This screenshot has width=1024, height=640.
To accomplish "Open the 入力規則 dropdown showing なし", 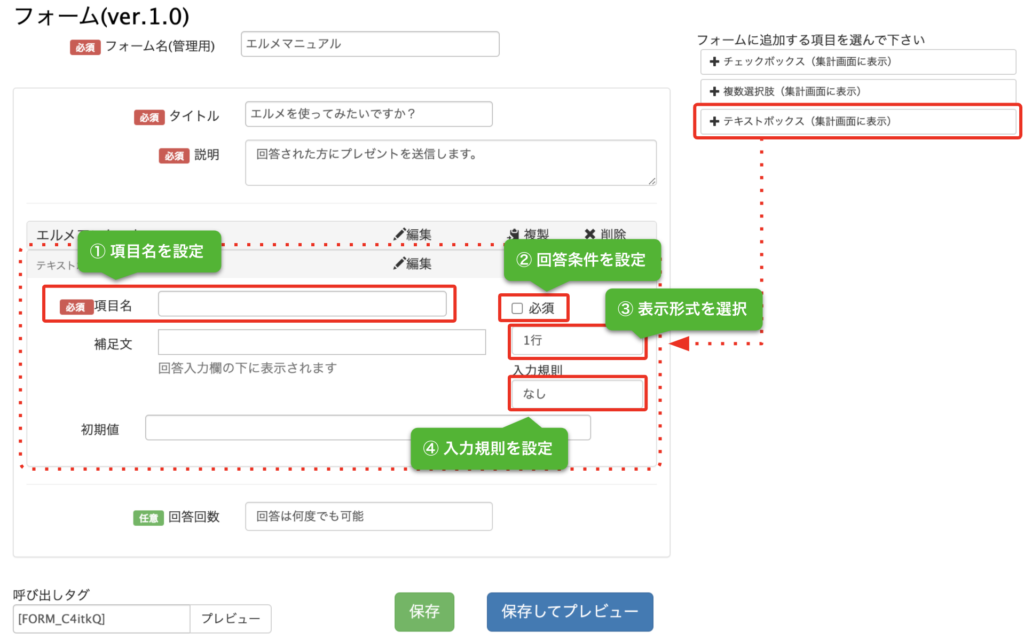I will (577, 394).
